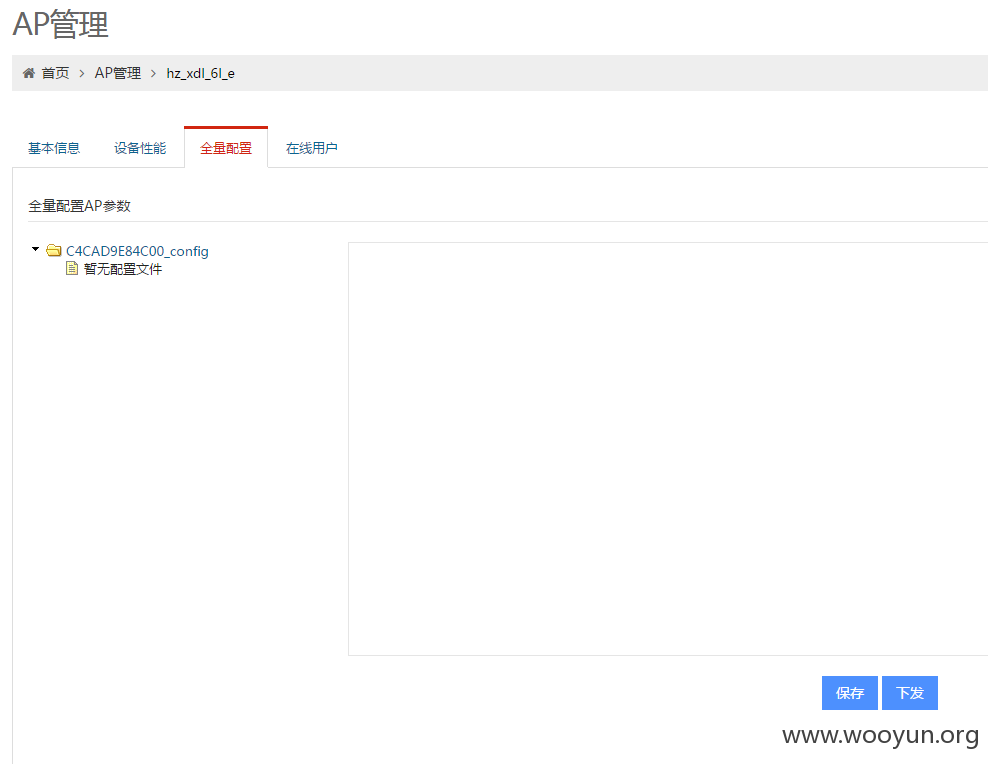
Task: Select the hz_xdl_6l_e breadcrumb entry
Action: coord(200,74)
